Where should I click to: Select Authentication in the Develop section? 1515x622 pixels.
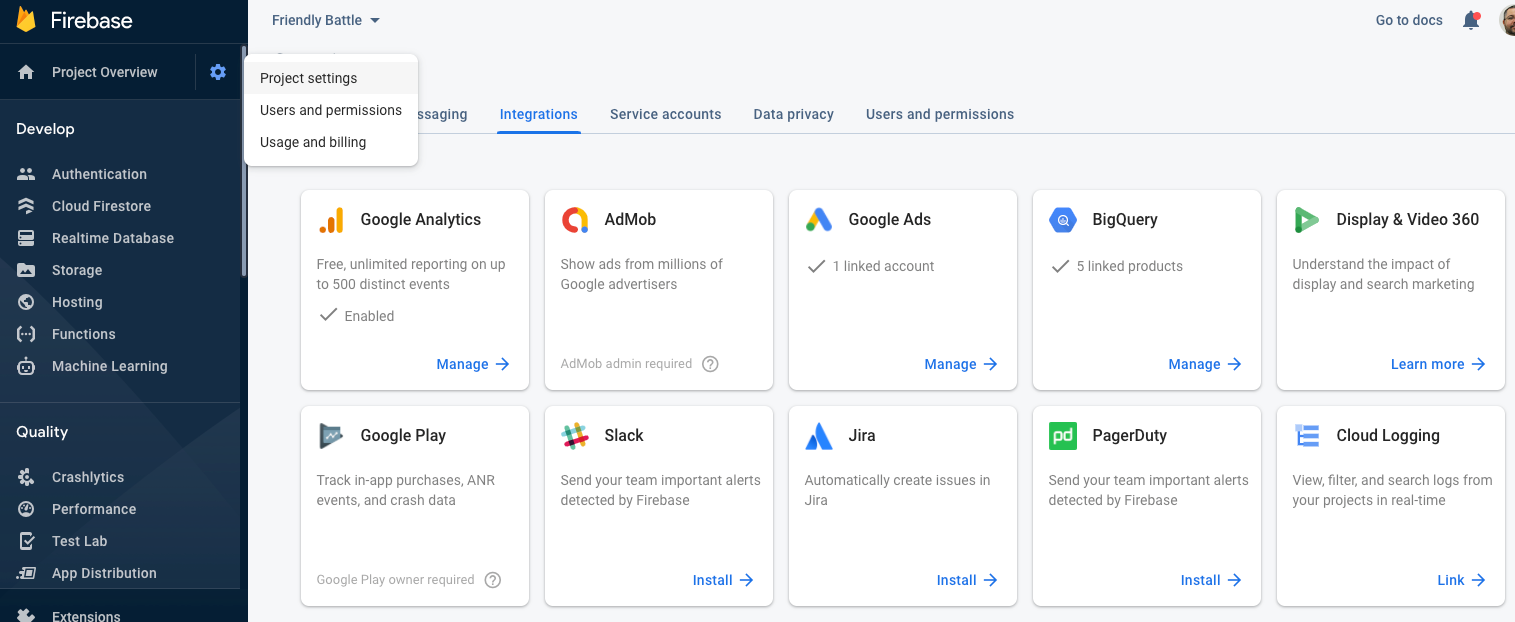(x=99, y=174)
